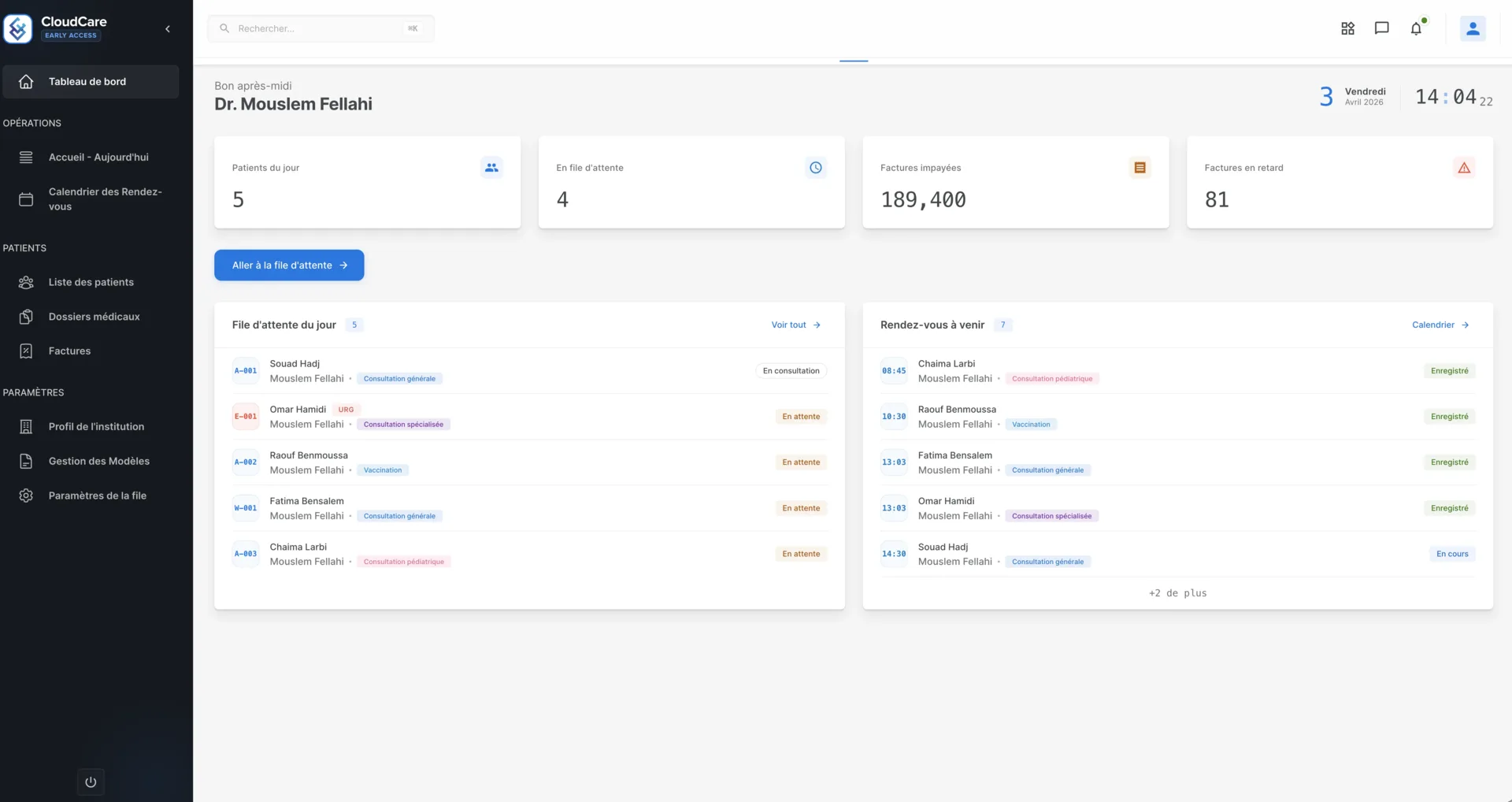1512x802 pixels.
Task: Expand the Rendez-vous à venir list with +2 de plus
Action: tap(1177, 593)
